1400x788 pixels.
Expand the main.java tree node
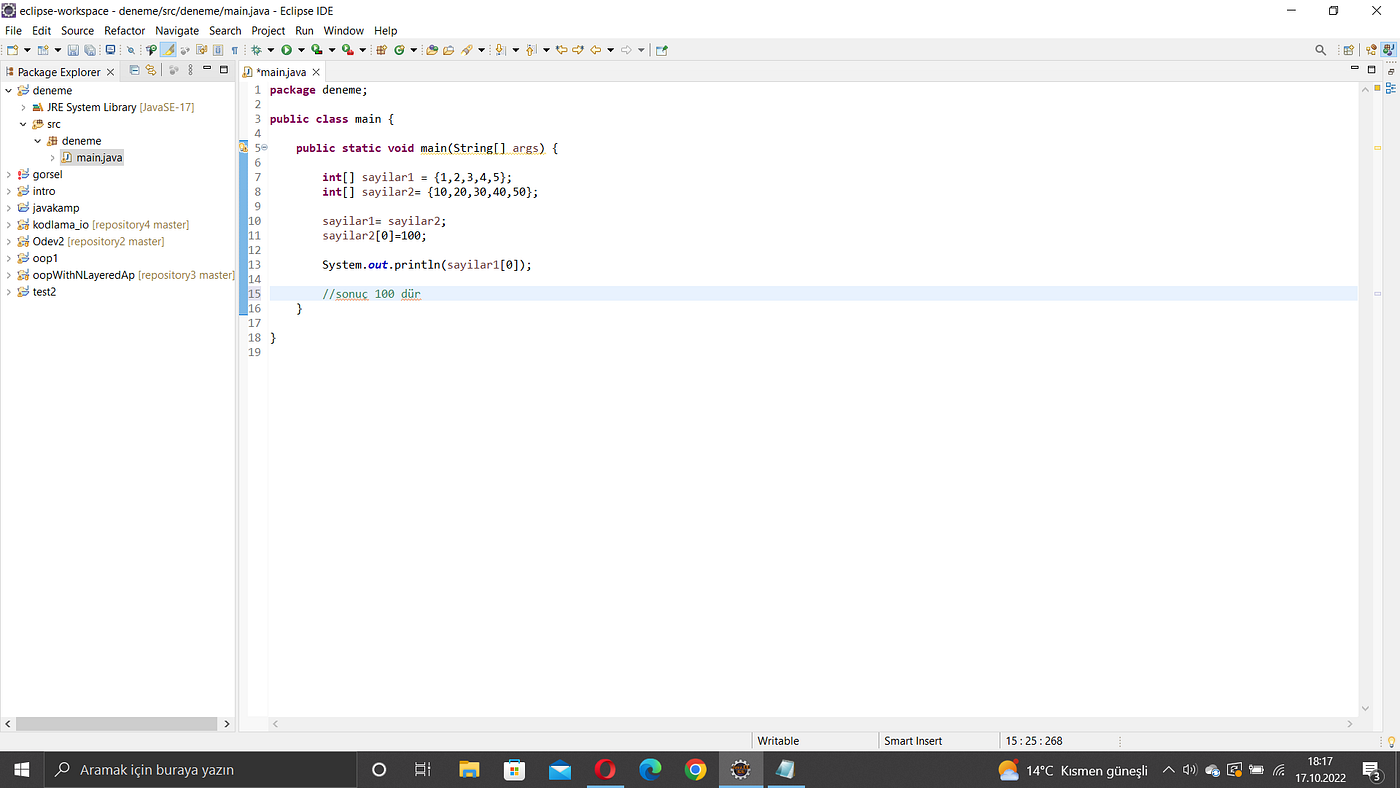pyautogui.click(x=52, y=158)
